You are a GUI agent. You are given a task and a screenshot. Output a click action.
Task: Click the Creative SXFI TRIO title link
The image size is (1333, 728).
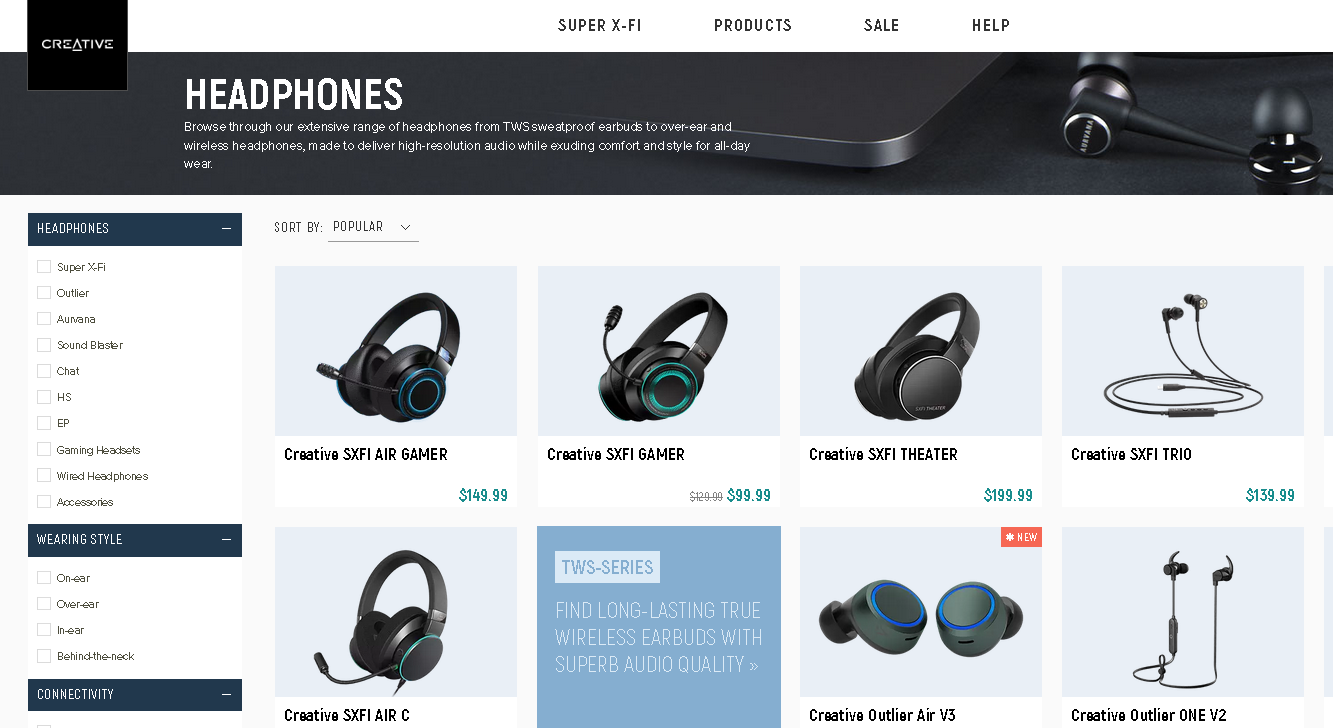pos(1131,454)
